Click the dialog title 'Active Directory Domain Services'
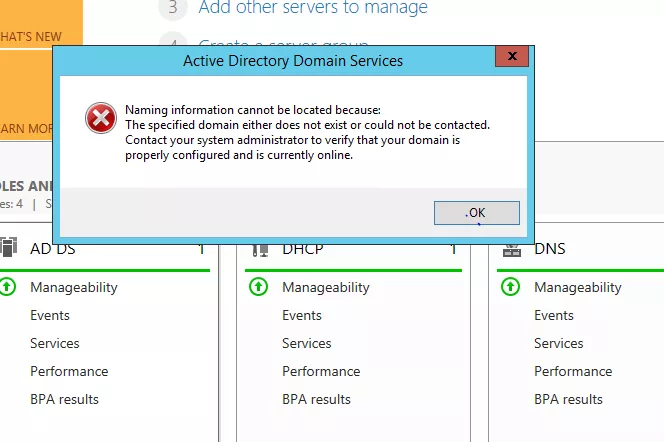 (293, 61)
